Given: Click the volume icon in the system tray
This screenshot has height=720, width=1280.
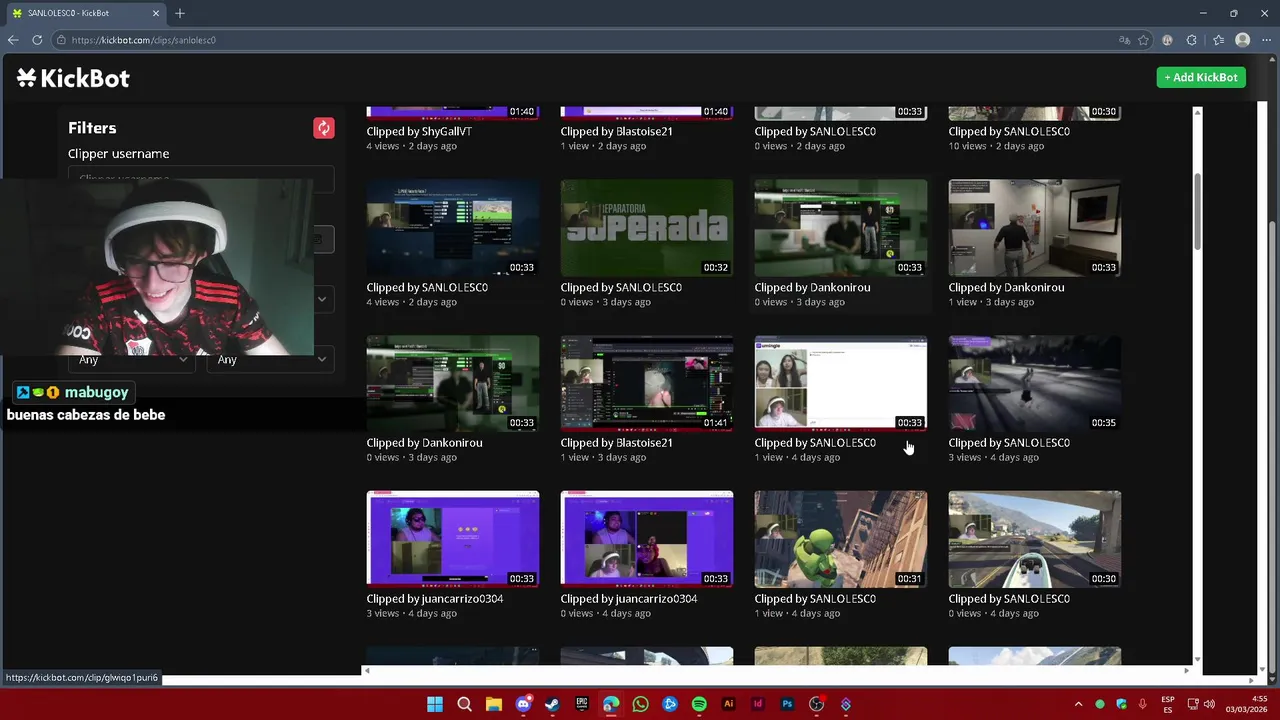Looking at the screenshot, I should click(1209, 704).
